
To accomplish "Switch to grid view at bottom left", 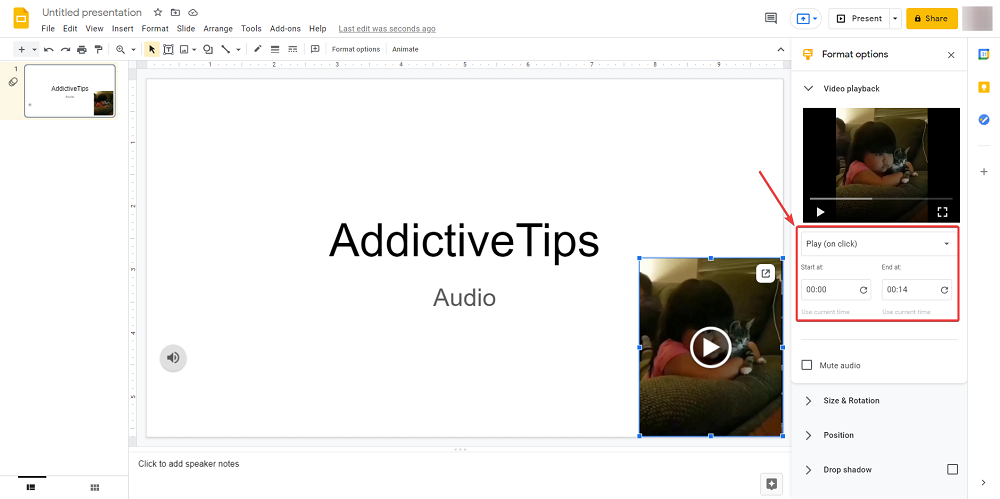I will tap(95, 487).
